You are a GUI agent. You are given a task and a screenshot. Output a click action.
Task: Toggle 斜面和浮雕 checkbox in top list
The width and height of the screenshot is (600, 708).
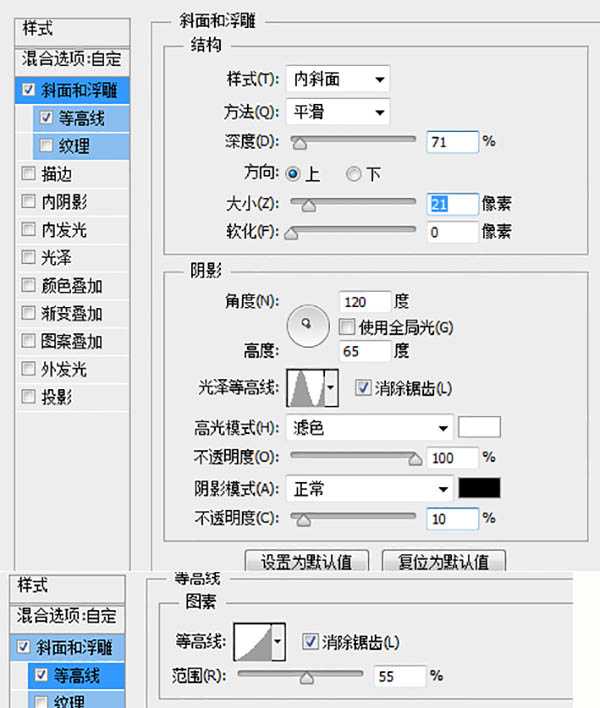[28, 90]
